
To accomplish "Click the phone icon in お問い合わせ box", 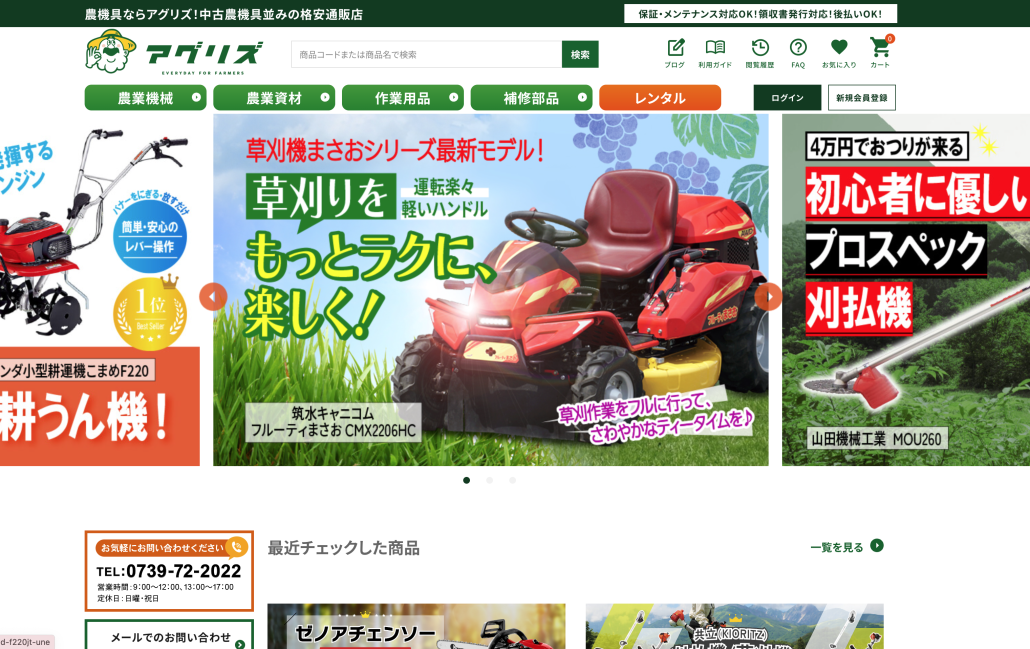I will point(236,547).
